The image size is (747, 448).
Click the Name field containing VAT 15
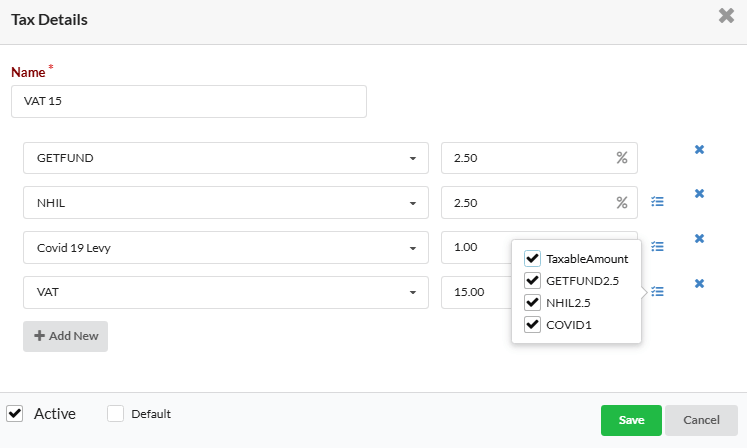pos(189,101)
